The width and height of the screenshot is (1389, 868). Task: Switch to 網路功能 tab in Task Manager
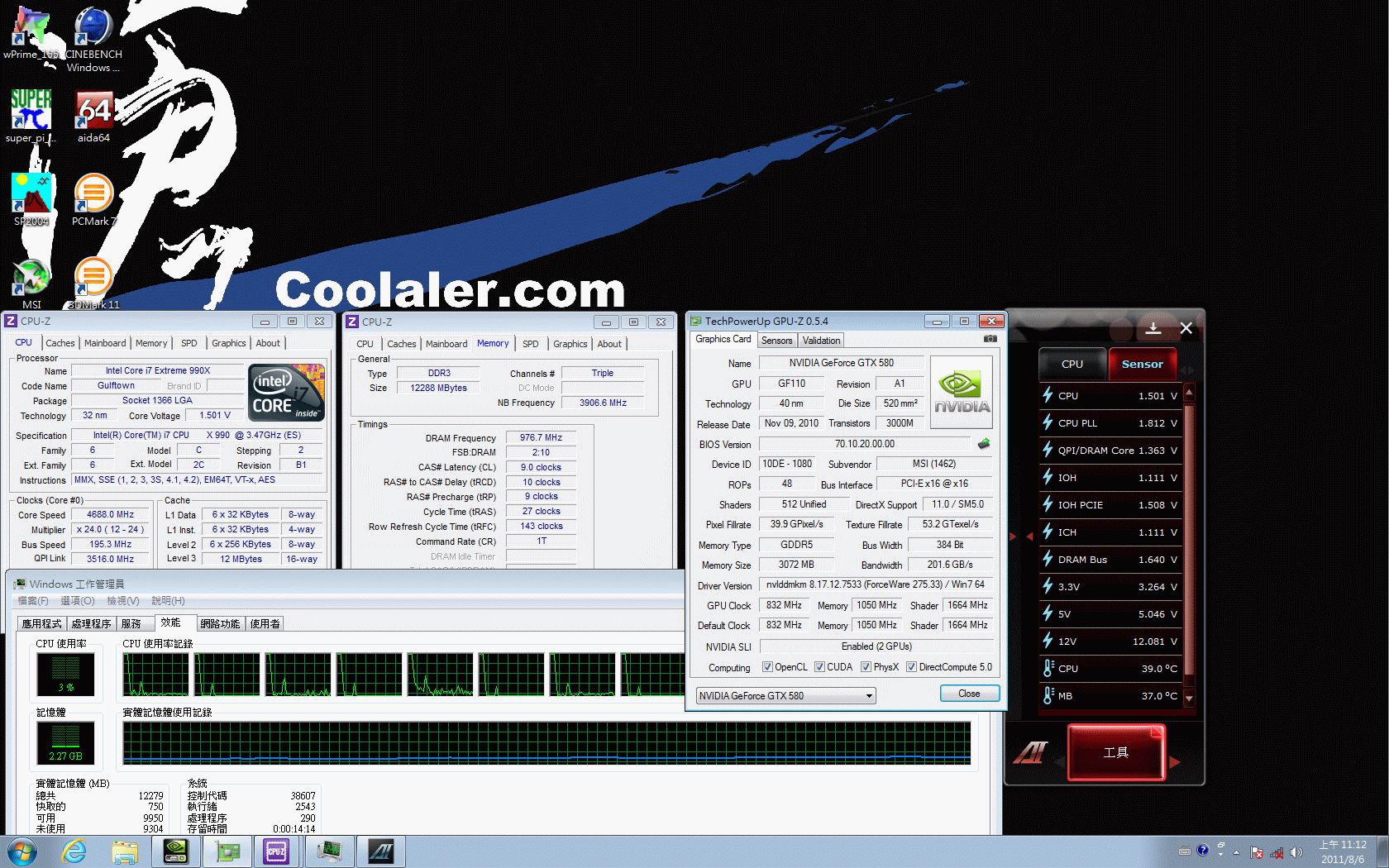click(x=220, y=624)
